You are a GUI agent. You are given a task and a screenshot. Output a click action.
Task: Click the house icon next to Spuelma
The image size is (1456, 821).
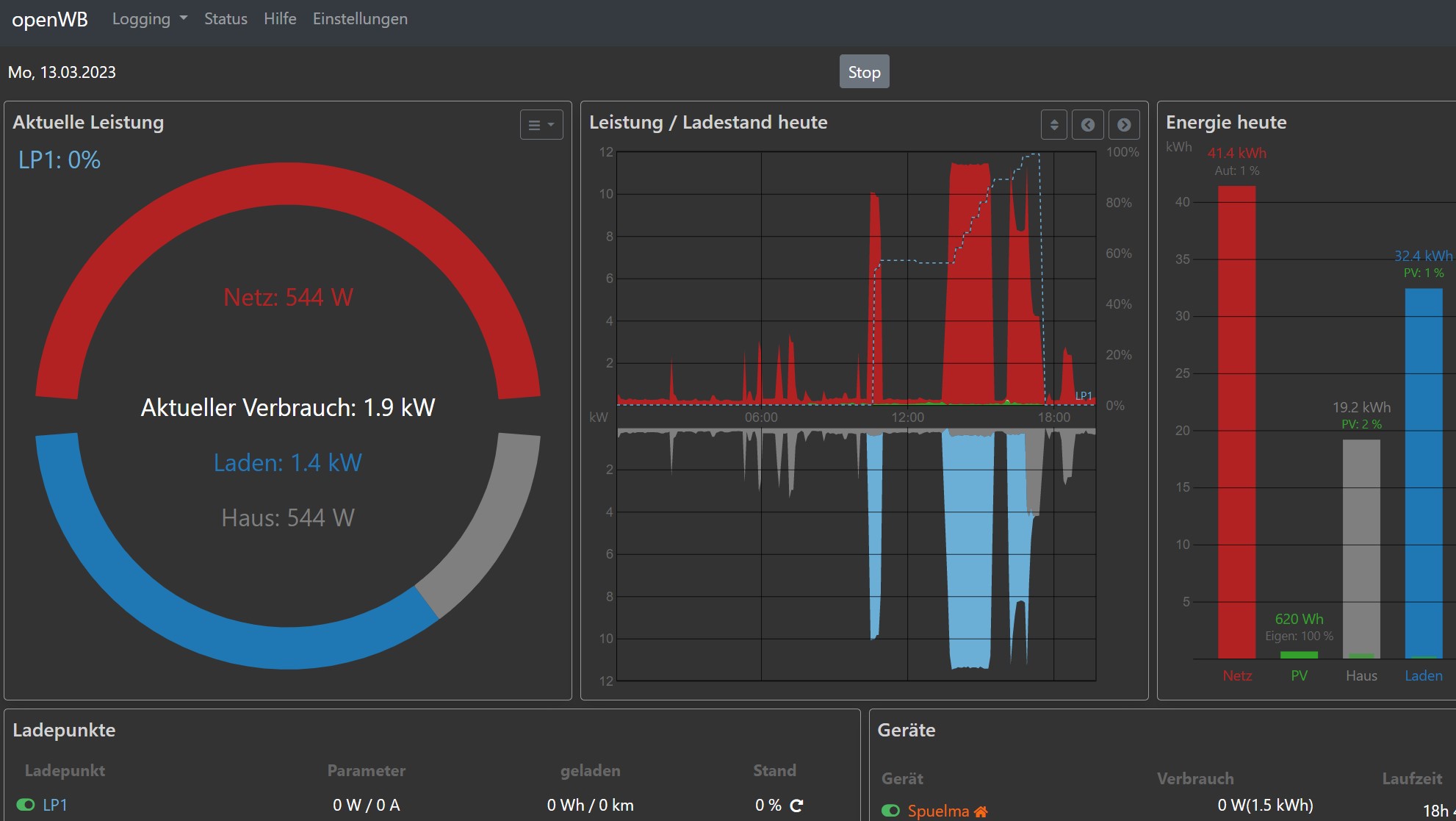[x=981, y=811]
